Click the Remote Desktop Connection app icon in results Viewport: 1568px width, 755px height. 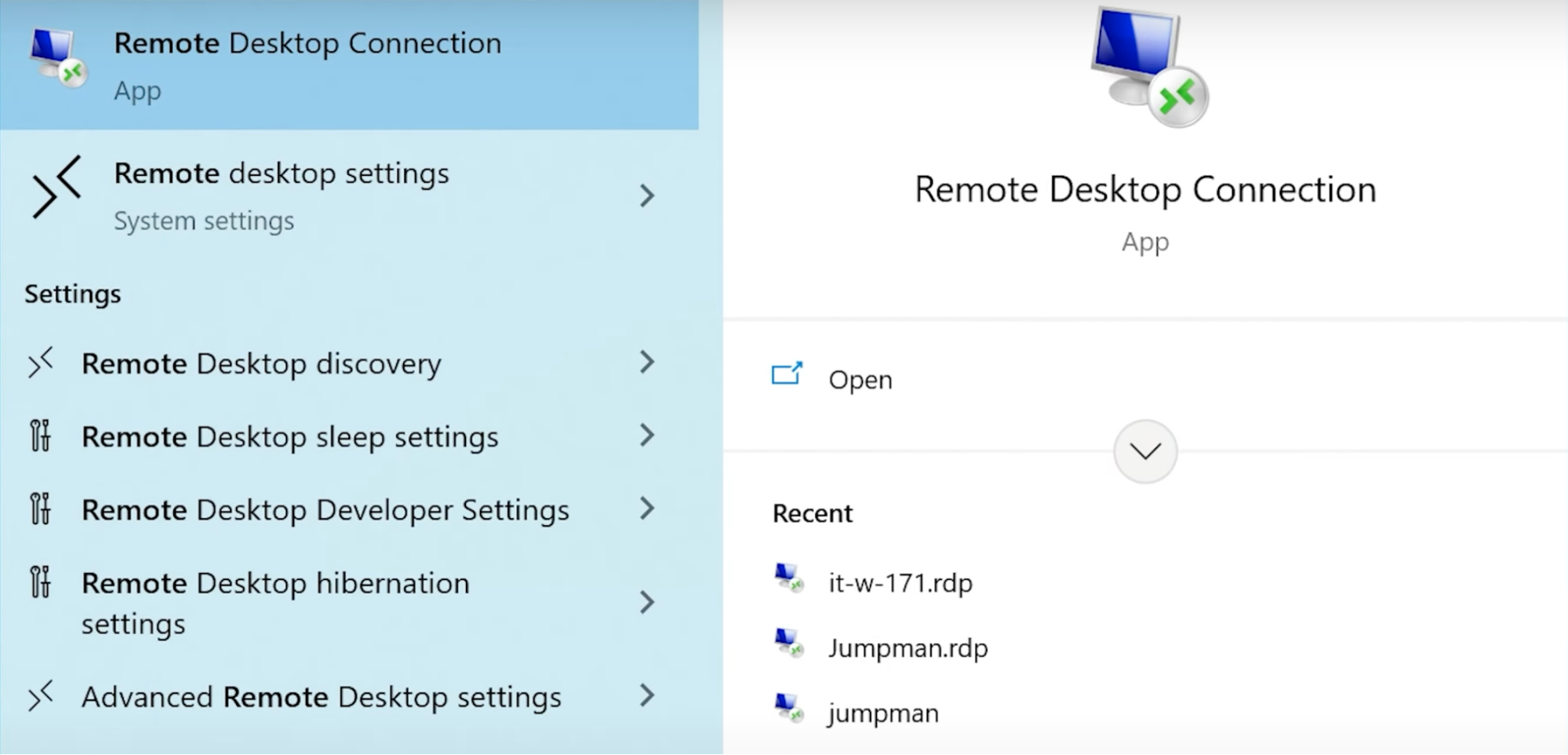[58, 59]
